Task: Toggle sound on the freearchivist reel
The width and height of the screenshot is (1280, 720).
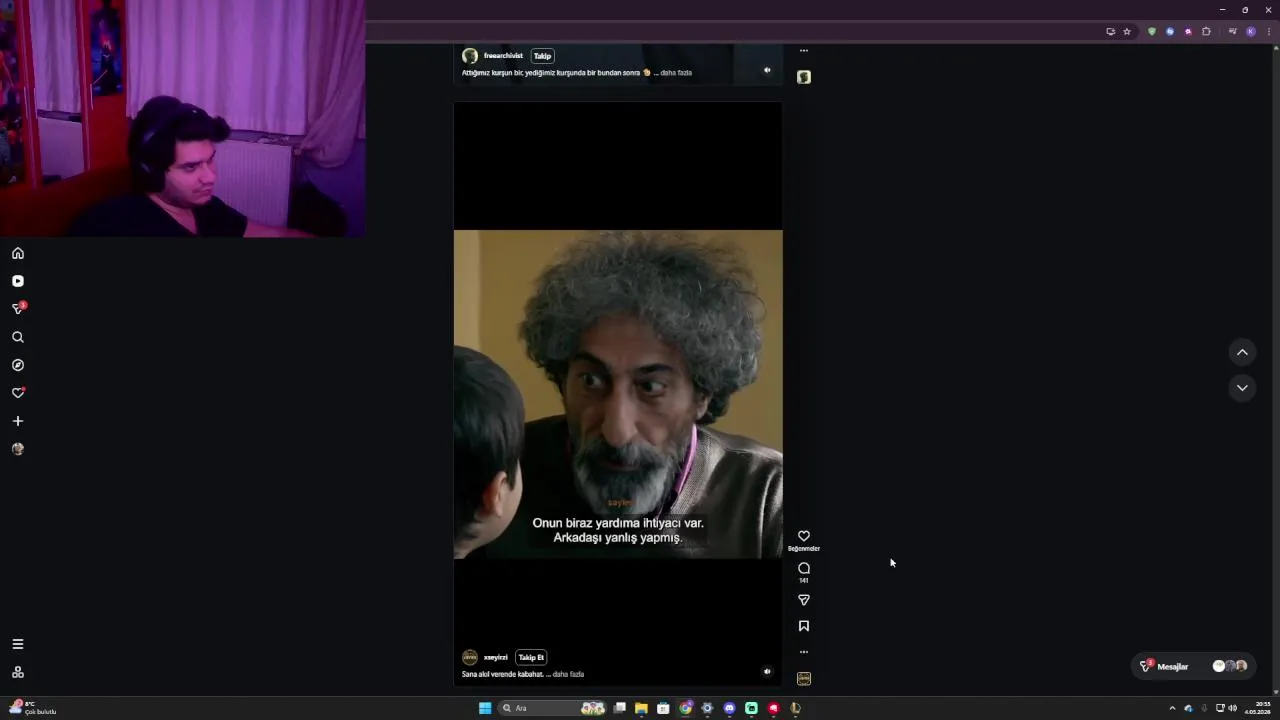Action: (x=767, y=70)
